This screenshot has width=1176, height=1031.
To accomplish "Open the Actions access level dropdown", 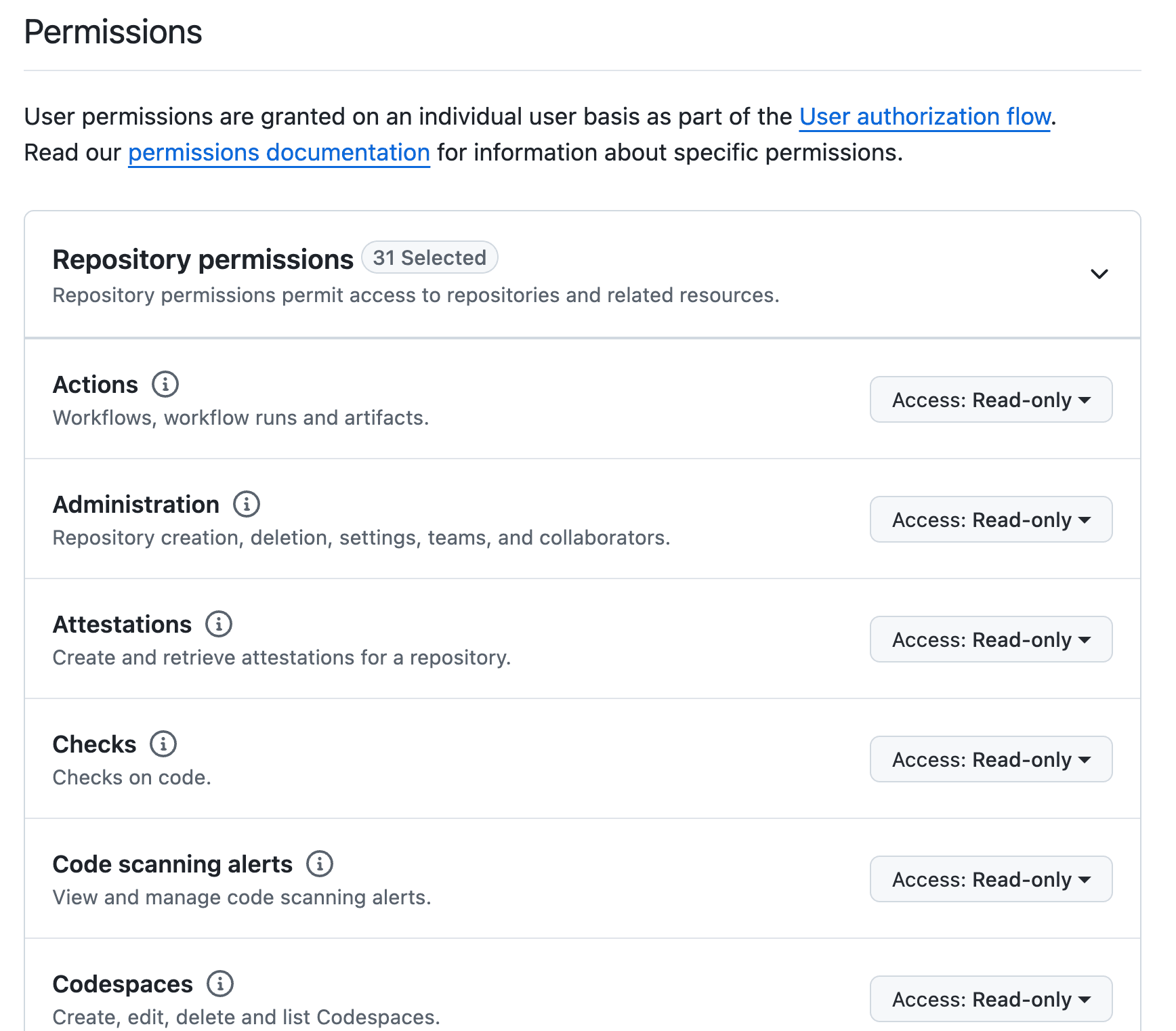I will pos(990,400).
